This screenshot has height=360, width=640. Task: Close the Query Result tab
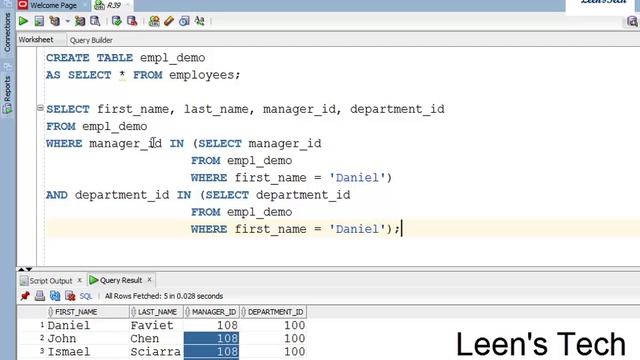click(149, 280)
